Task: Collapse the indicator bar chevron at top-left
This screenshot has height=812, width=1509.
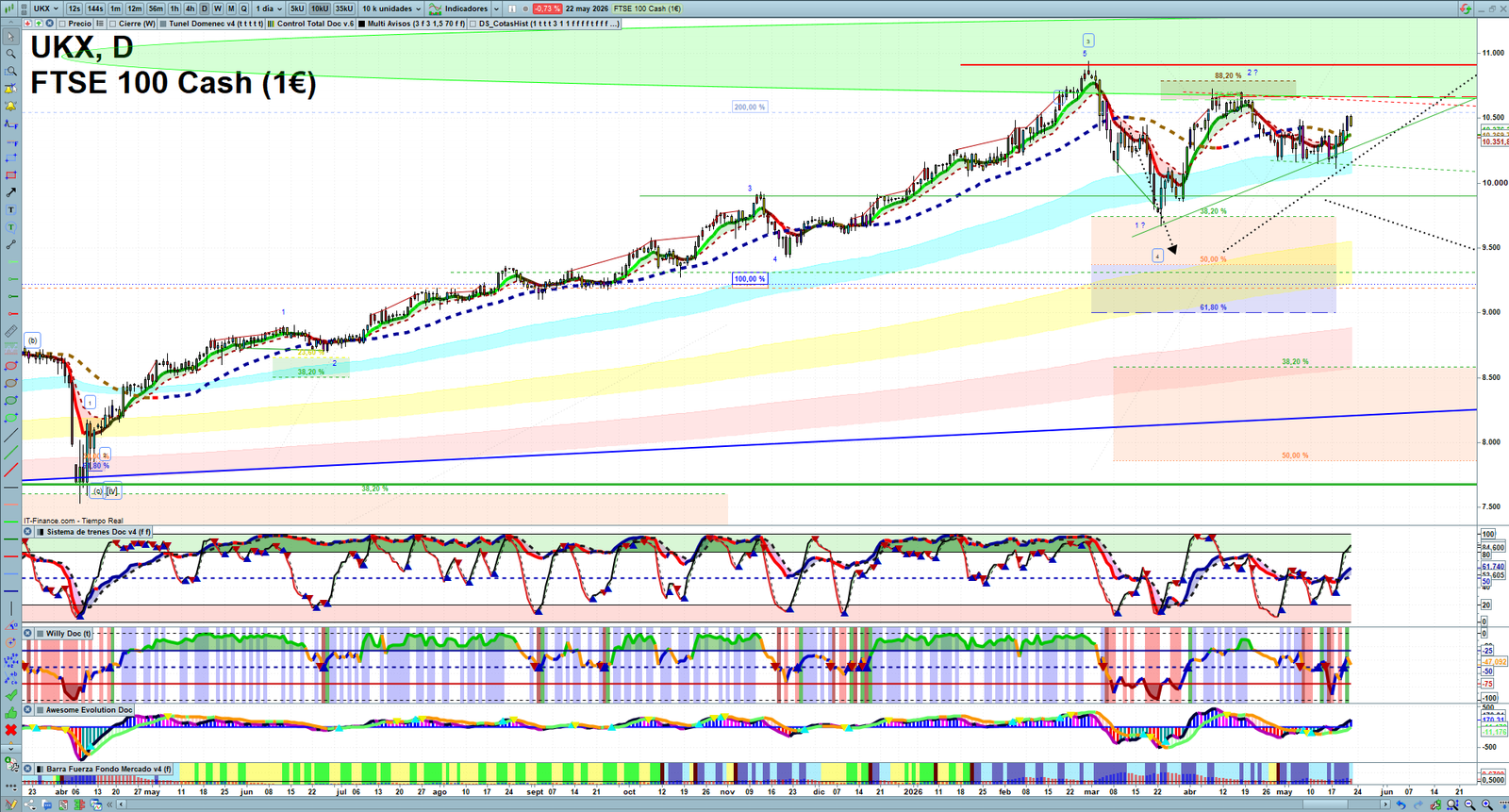Action: pyautogui.click(x=11, y=22)
